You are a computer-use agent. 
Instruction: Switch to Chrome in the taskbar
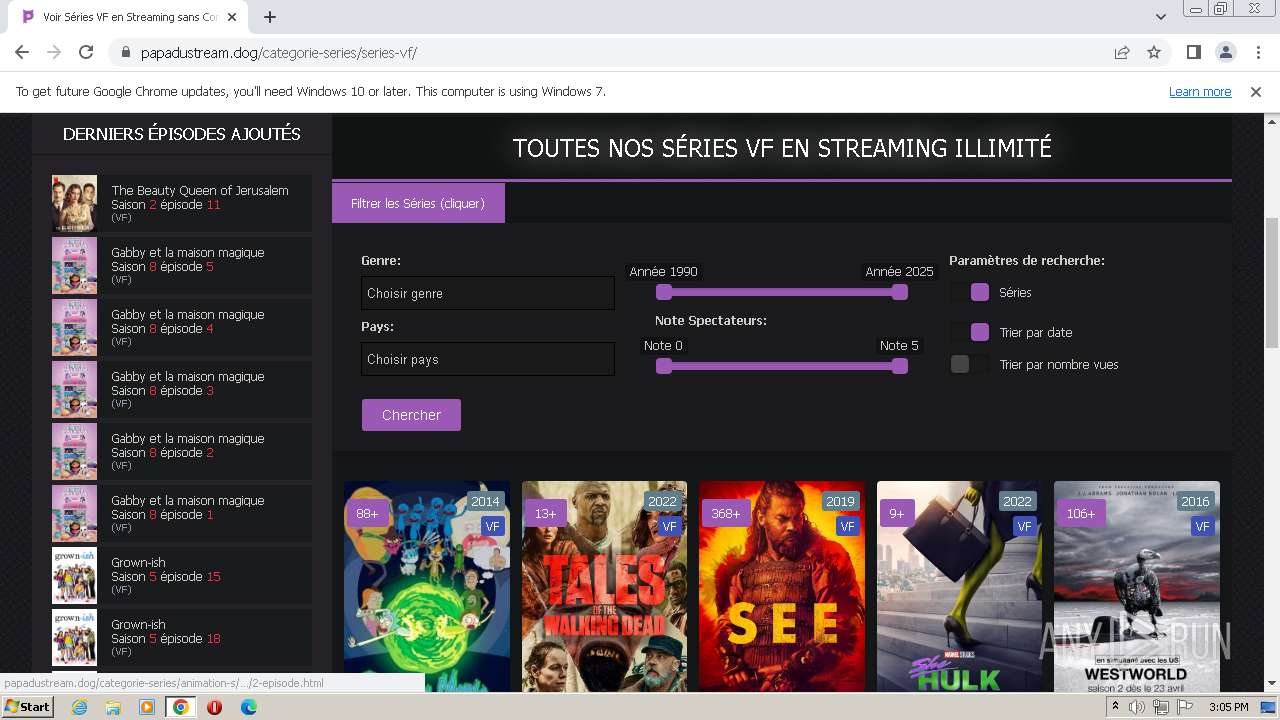tap(181, 707)
